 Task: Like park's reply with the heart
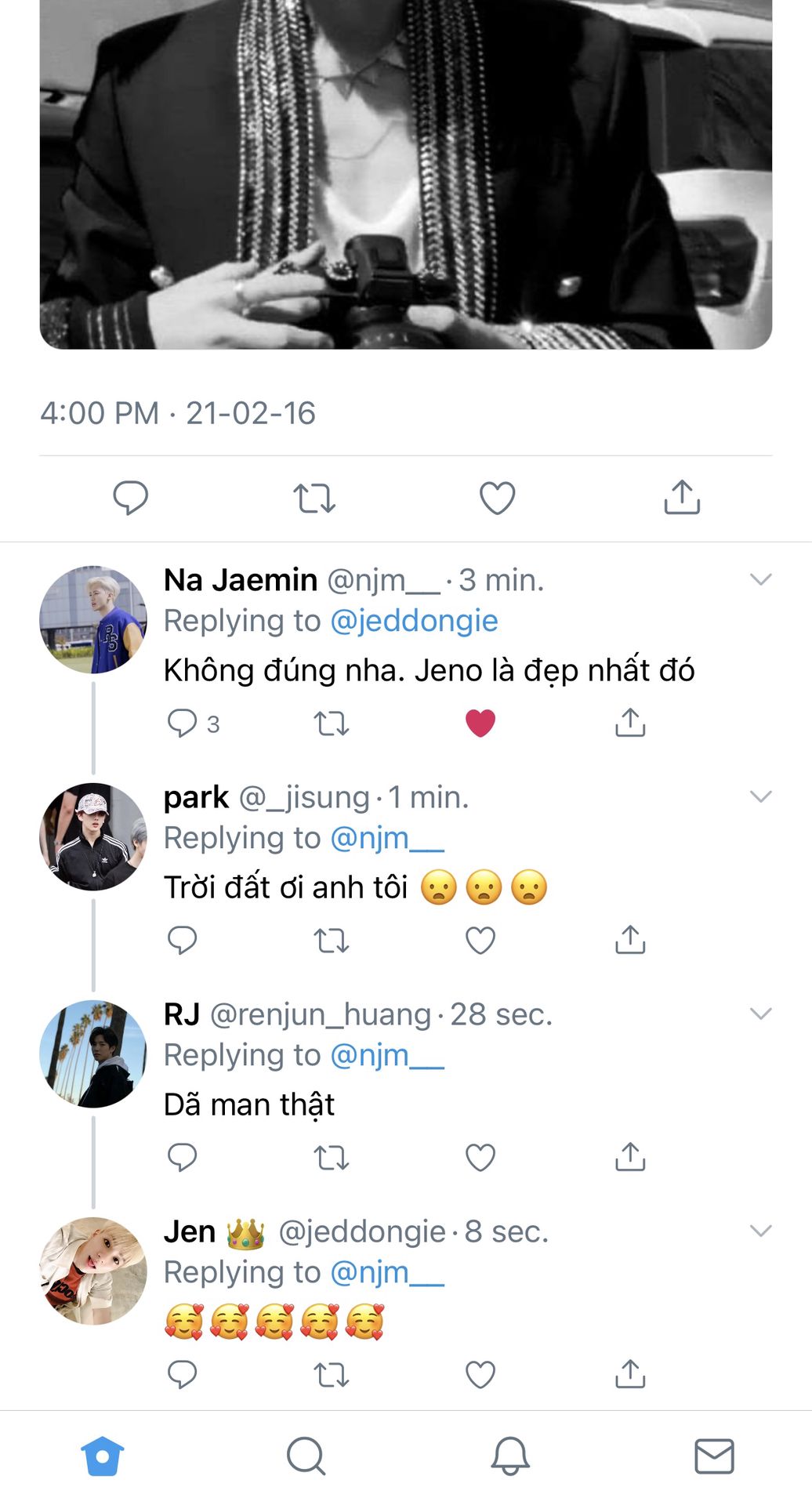[480, 940]
